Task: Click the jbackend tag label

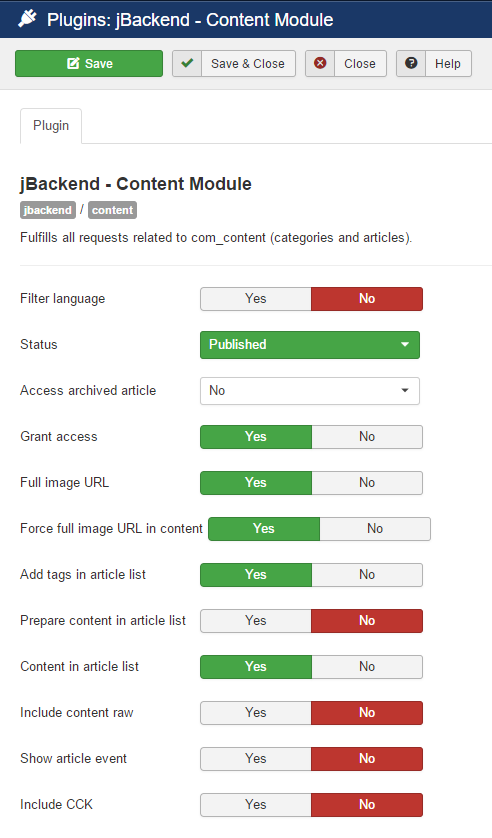Action: (48, 210)
